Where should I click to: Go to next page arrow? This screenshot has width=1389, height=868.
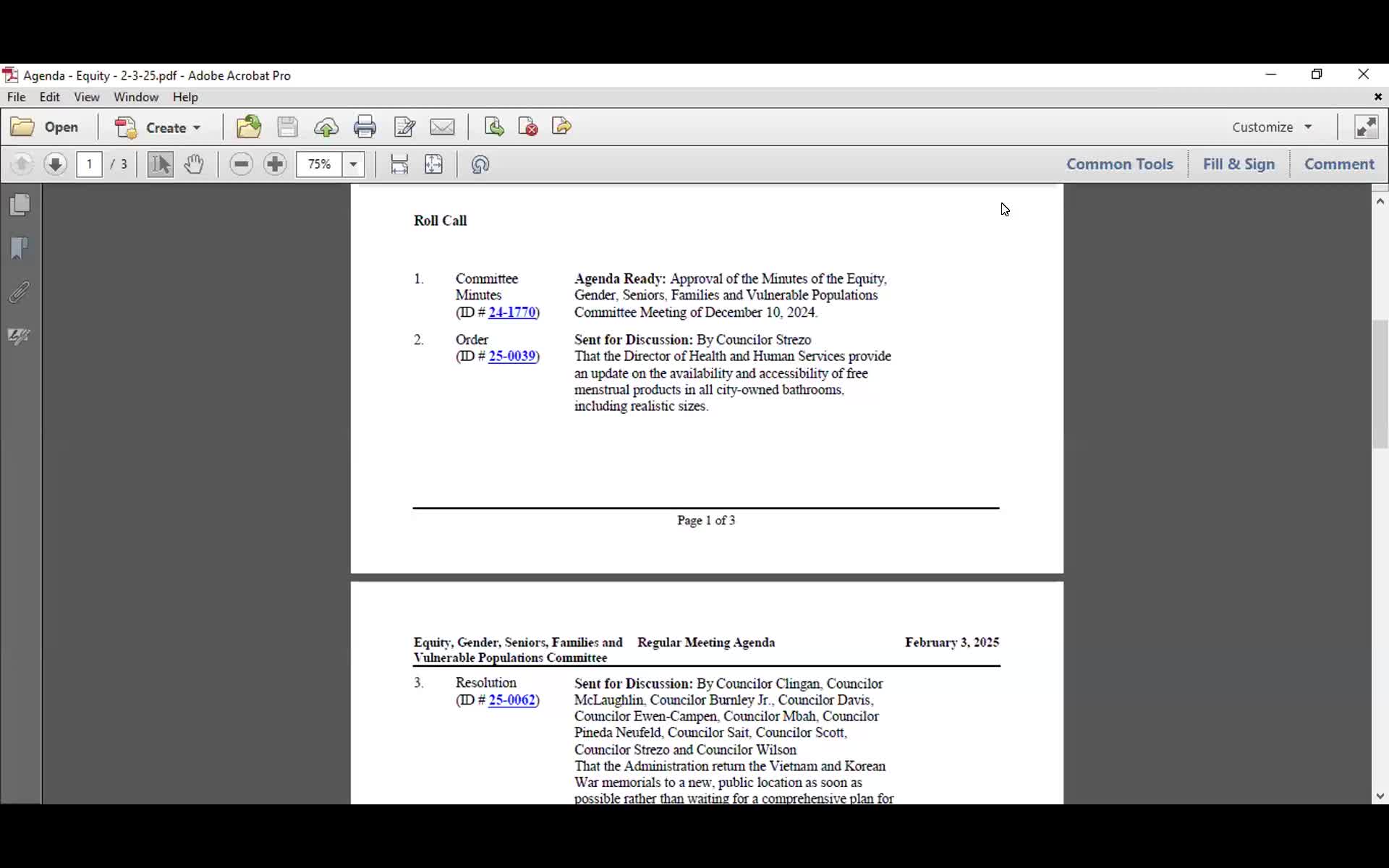click(x=55, y=164)
